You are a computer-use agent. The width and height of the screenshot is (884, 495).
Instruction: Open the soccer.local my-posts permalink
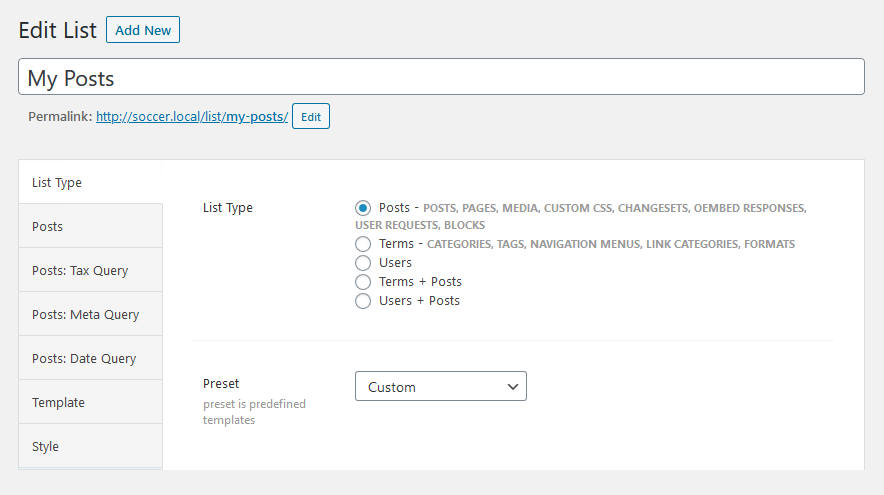pos(192,117)
